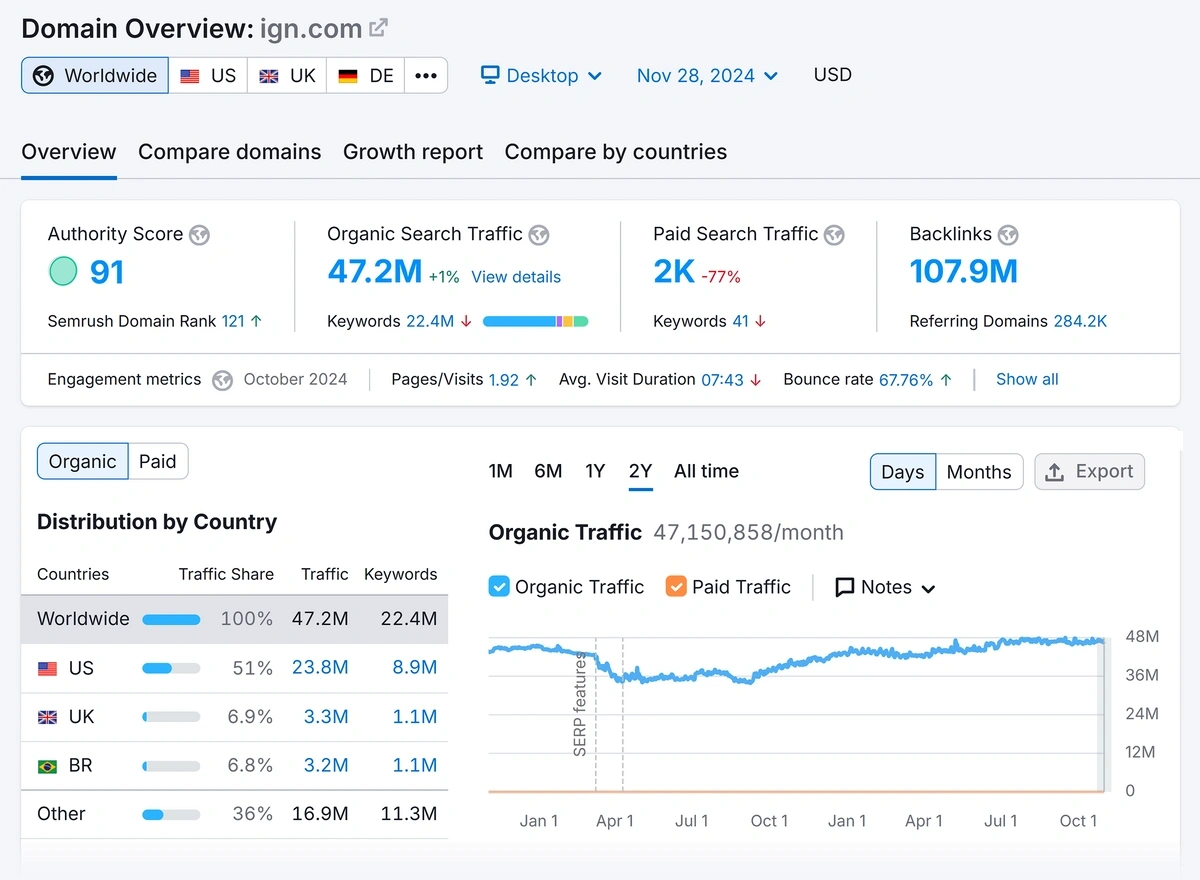Viewport: 1200px width, 880px height.
Task: Select the All time range
Action: (706, 471)
